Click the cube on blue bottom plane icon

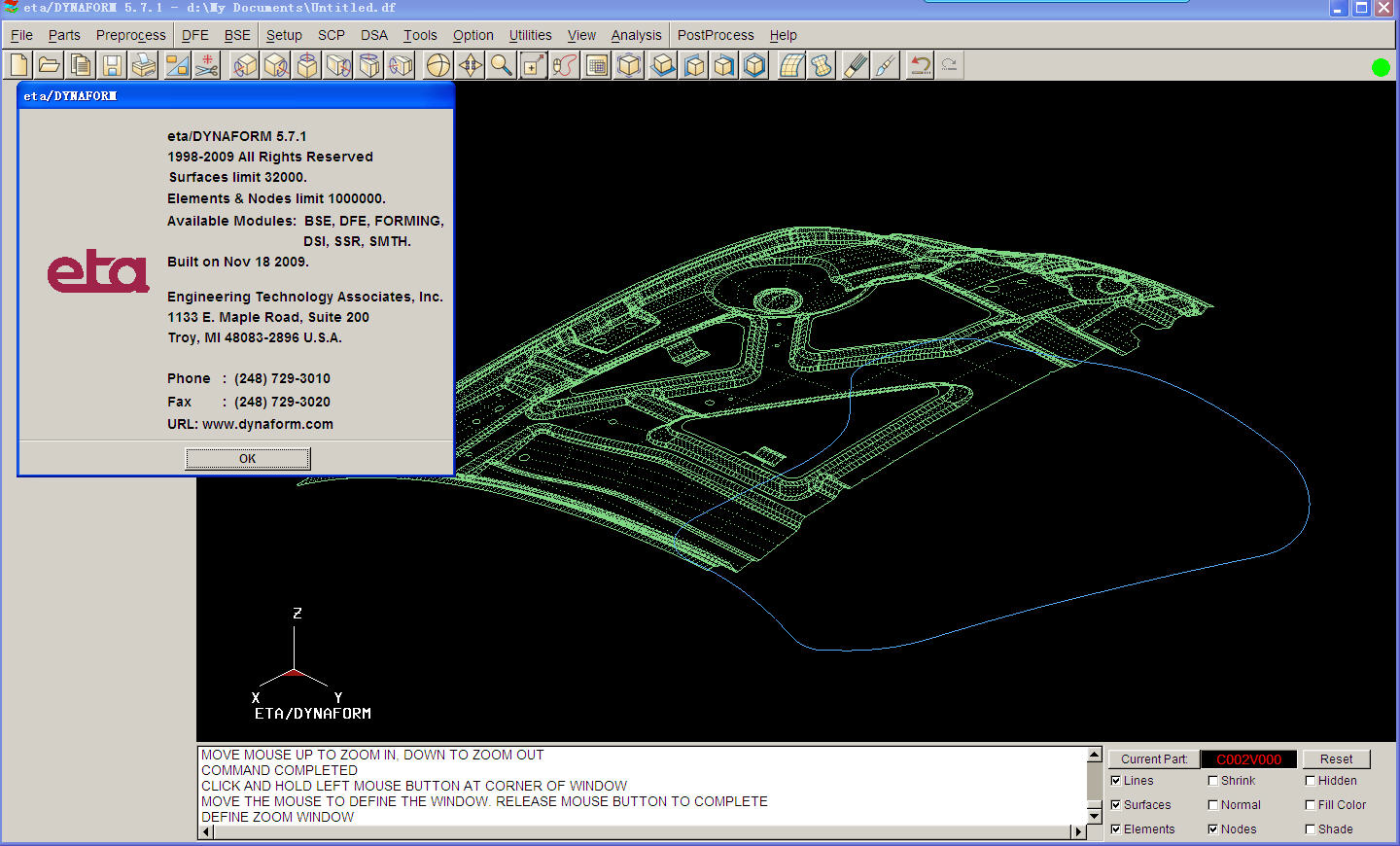click(x=663, y=65)
